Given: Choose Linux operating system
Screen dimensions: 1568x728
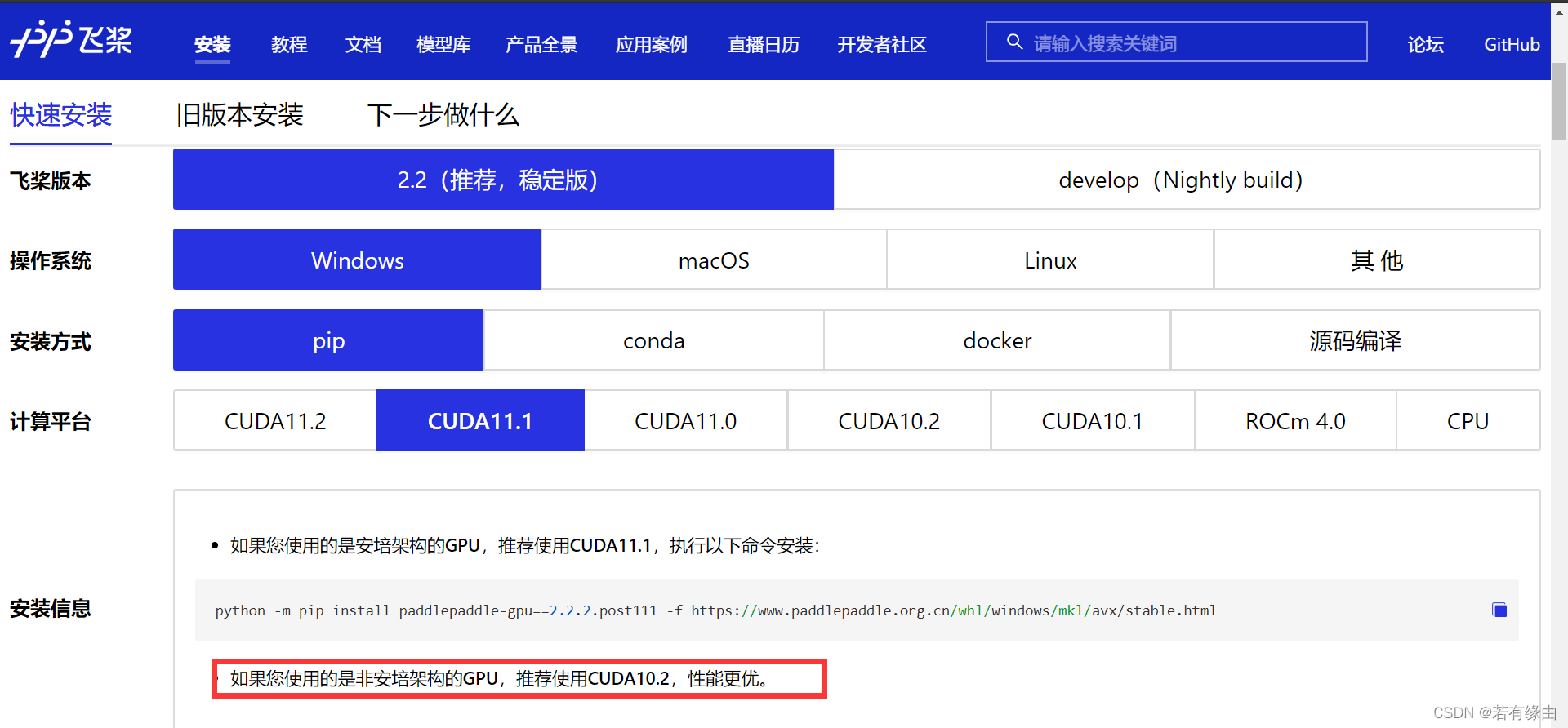Looking at the screenshot, I should [x=1050, y=260].
